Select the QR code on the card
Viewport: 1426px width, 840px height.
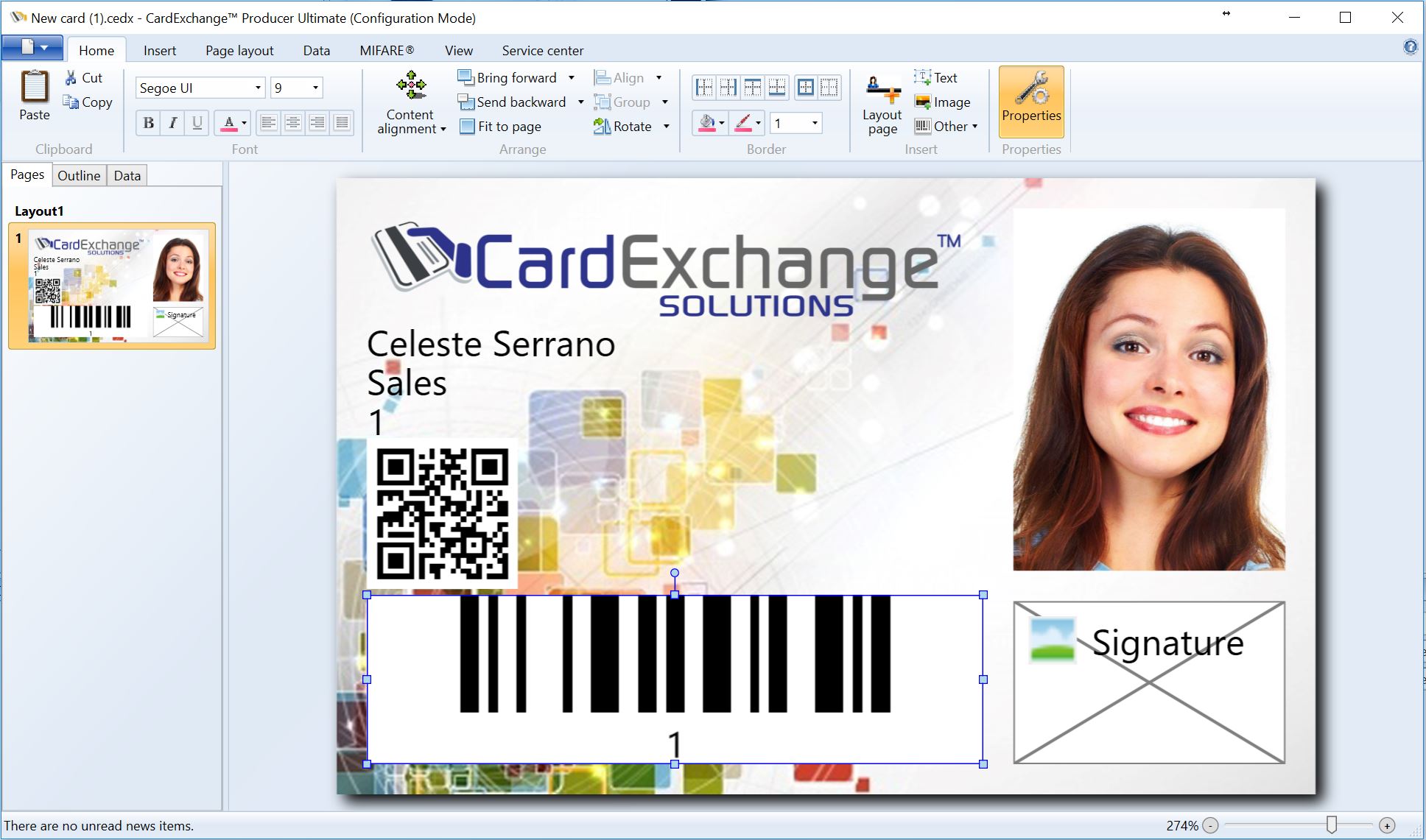[x=442, y=513]
